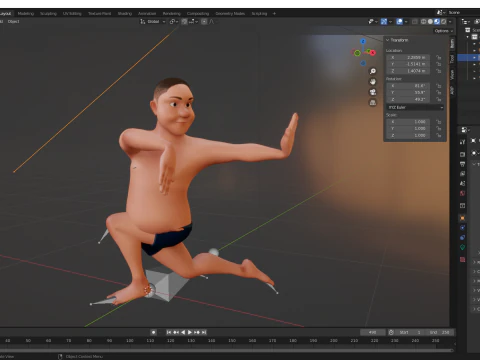This screenshot has height=360, width=480.
Task: Open the Scene selector icon dropdown
Action: [441, 12]
